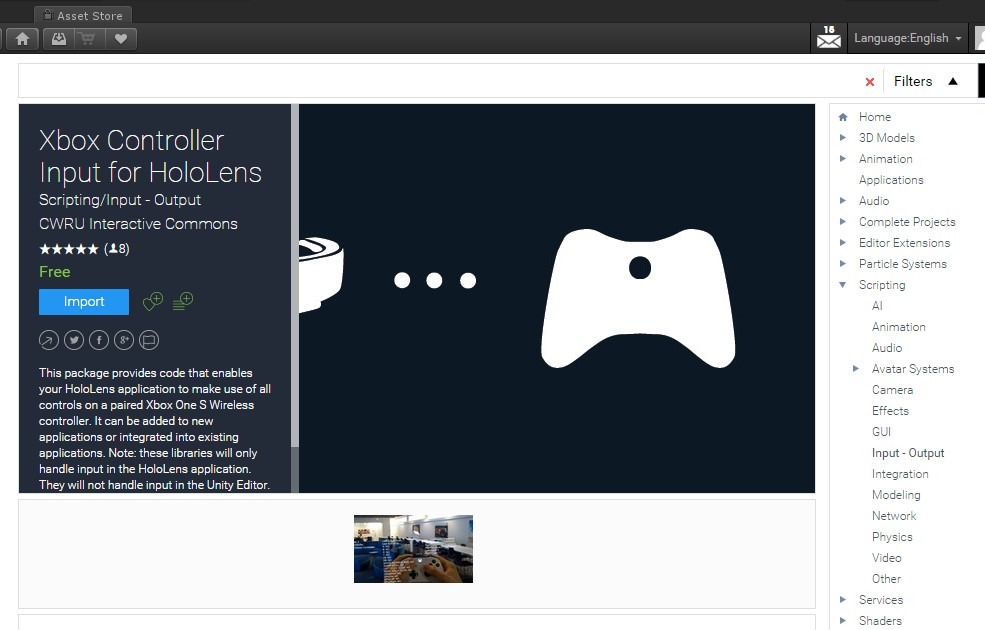Go to Home in category list
Image resolution: width=985 pixels, height=630 pixels.
pos(875,117)
